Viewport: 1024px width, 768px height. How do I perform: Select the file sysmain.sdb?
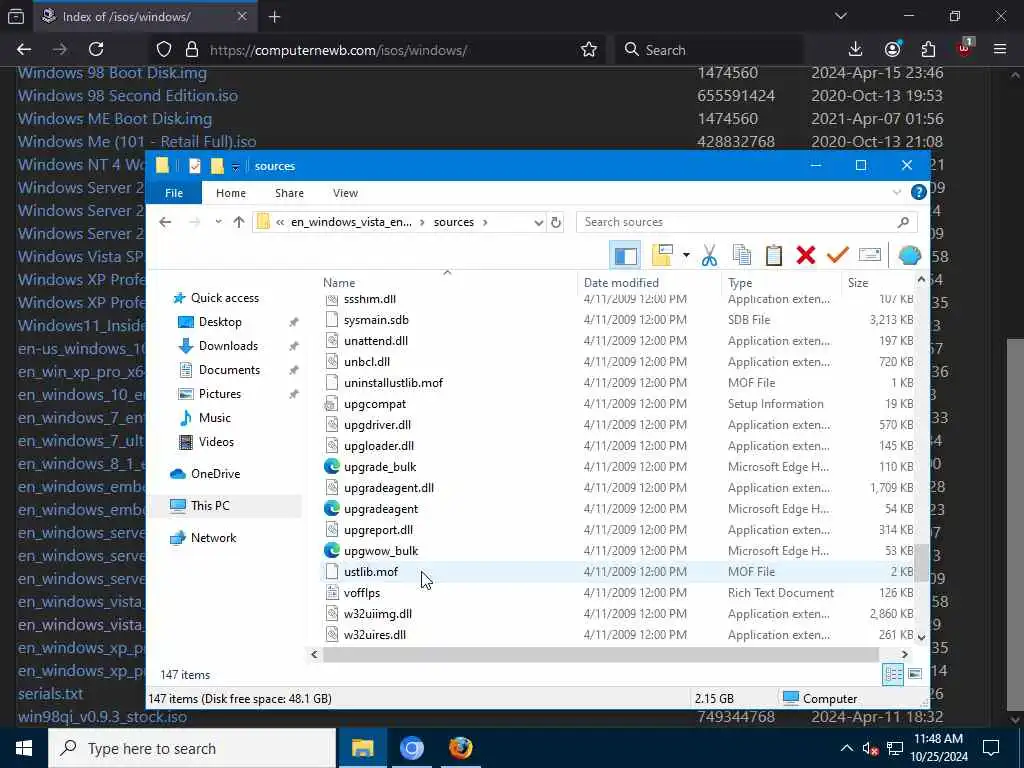pyautogui.click(x=376, y=320)
